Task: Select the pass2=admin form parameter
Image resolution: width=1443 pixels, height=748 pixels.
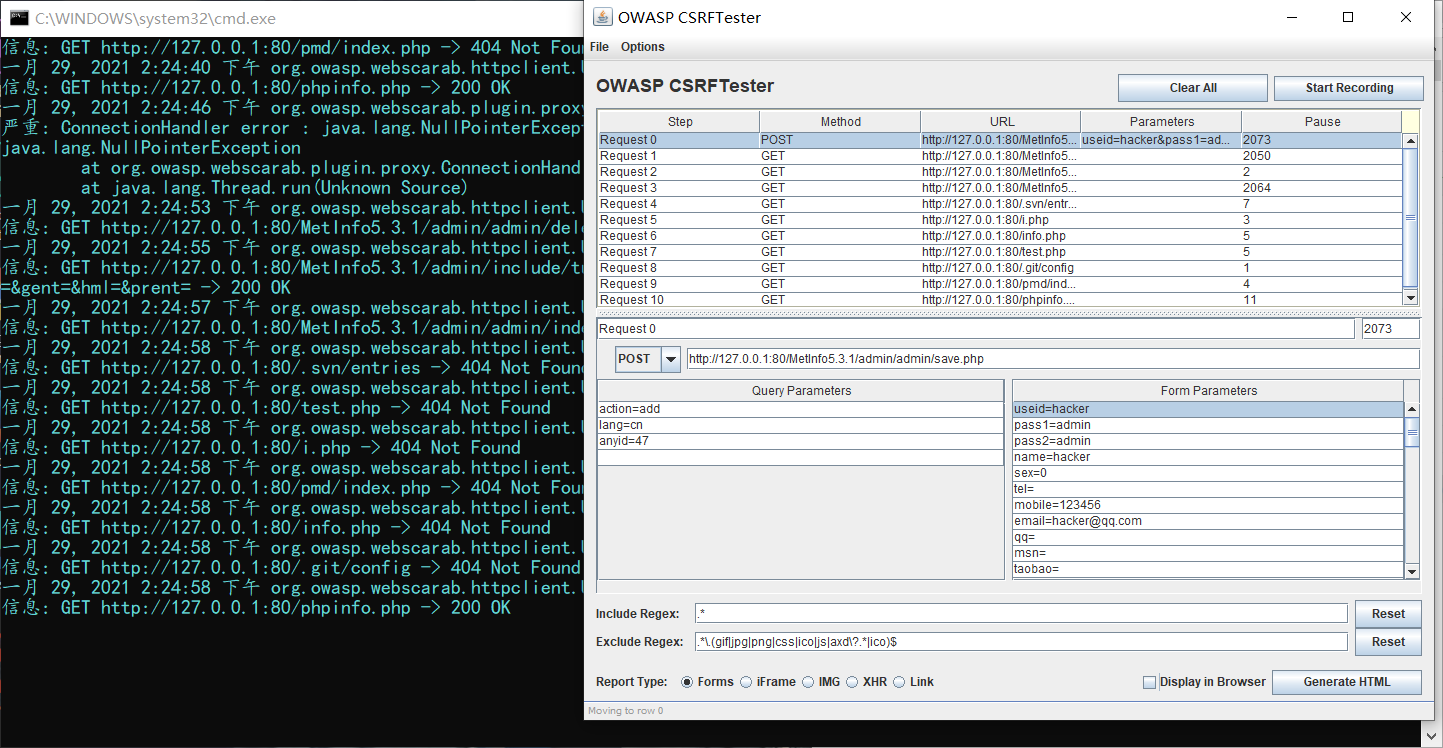Action: tap(1208, 441)
